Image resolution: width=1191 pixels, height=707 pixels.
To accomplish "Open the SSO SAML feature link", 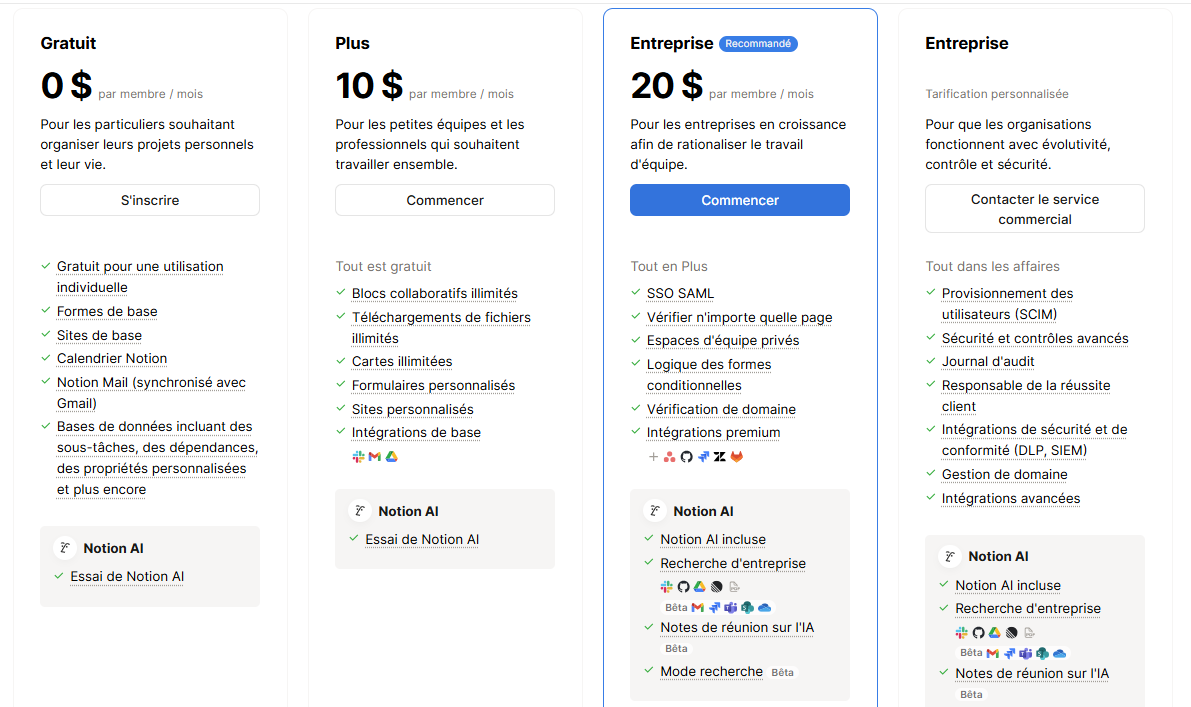I will pyautogui.click(x=680, y=293).
